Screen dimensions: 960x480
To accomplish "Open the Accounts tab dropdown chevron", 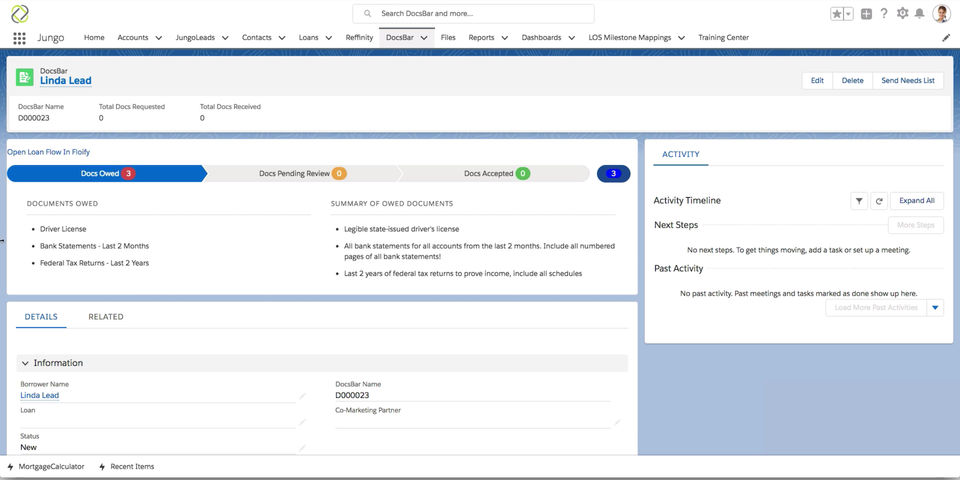I will click(159, 38).
